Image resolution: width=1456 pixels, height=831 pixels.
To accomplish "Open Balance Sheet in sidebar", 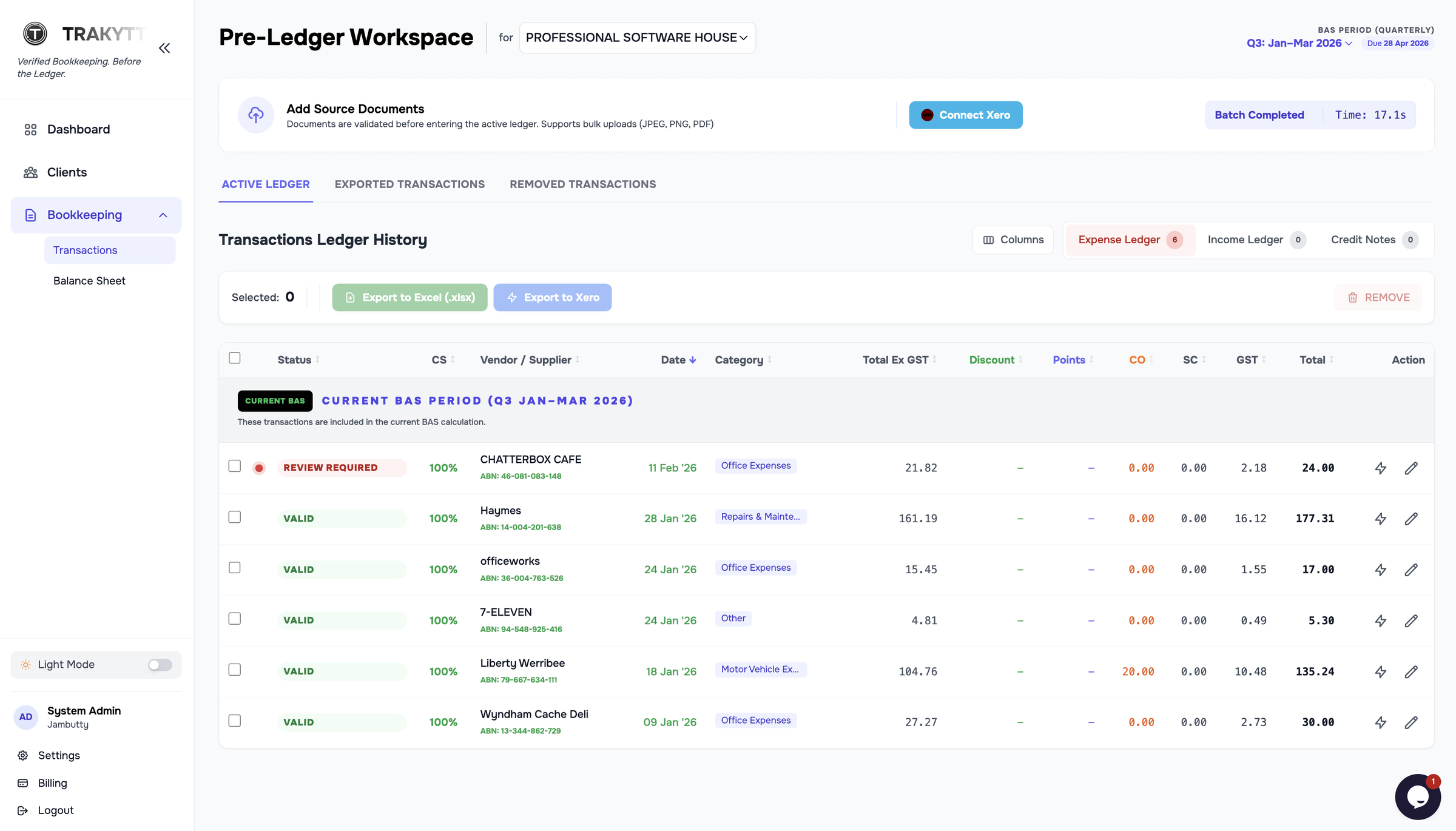I will click(89, 281).
